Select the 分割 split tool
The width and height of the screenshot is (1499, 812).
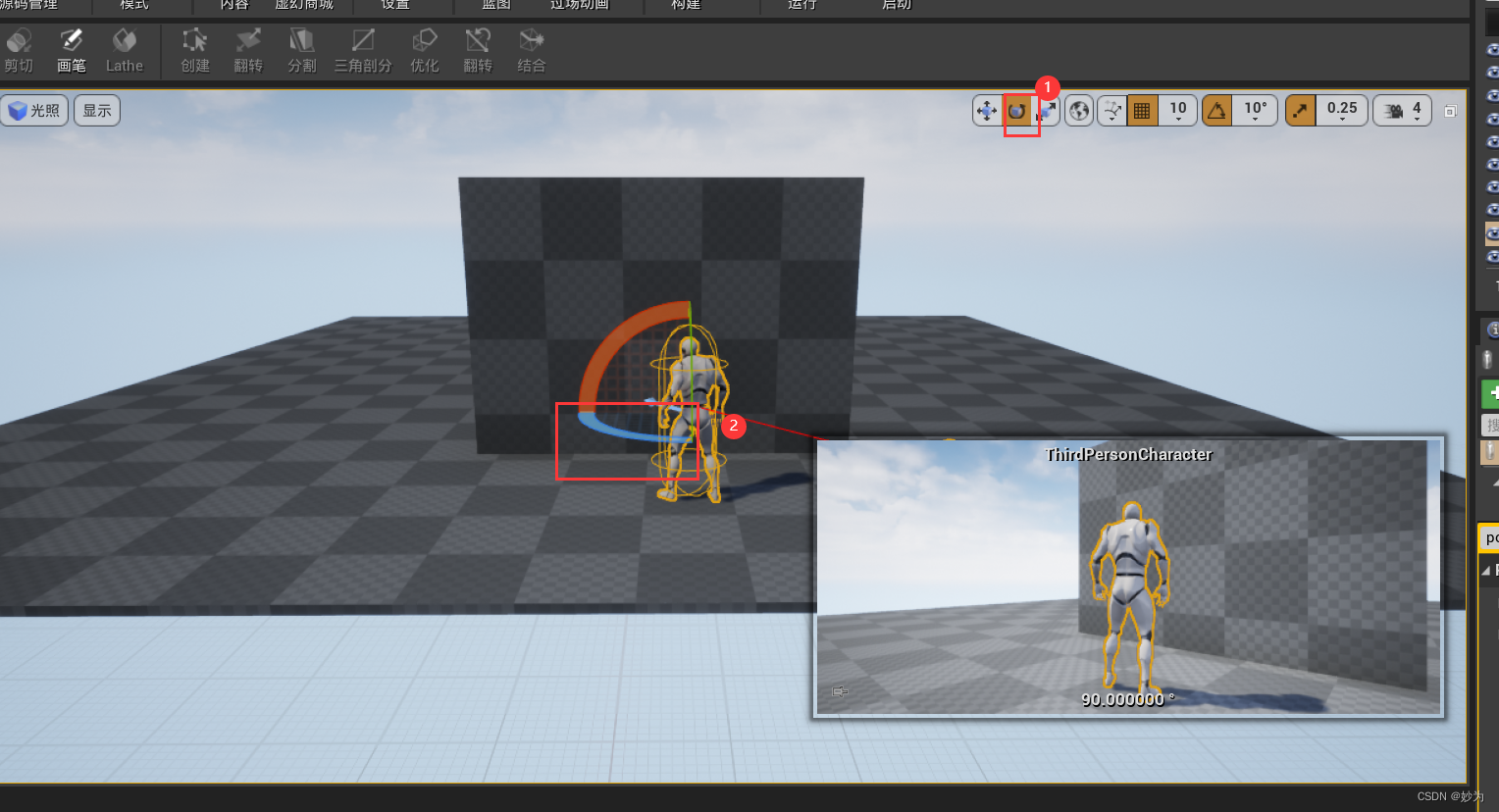tap(302, 51)
